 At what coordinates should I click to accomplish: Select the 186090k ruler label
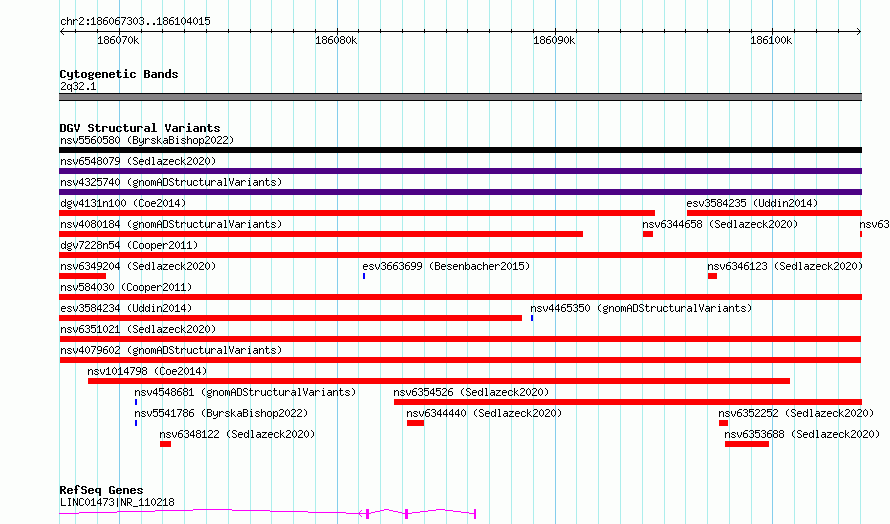point(554,40)
